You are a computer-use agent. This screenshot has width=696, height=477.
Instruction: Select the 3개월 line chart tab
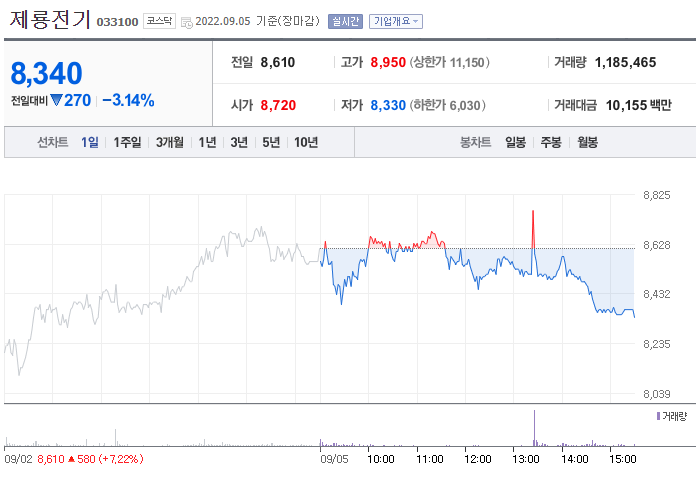click(x=170, y=142)
